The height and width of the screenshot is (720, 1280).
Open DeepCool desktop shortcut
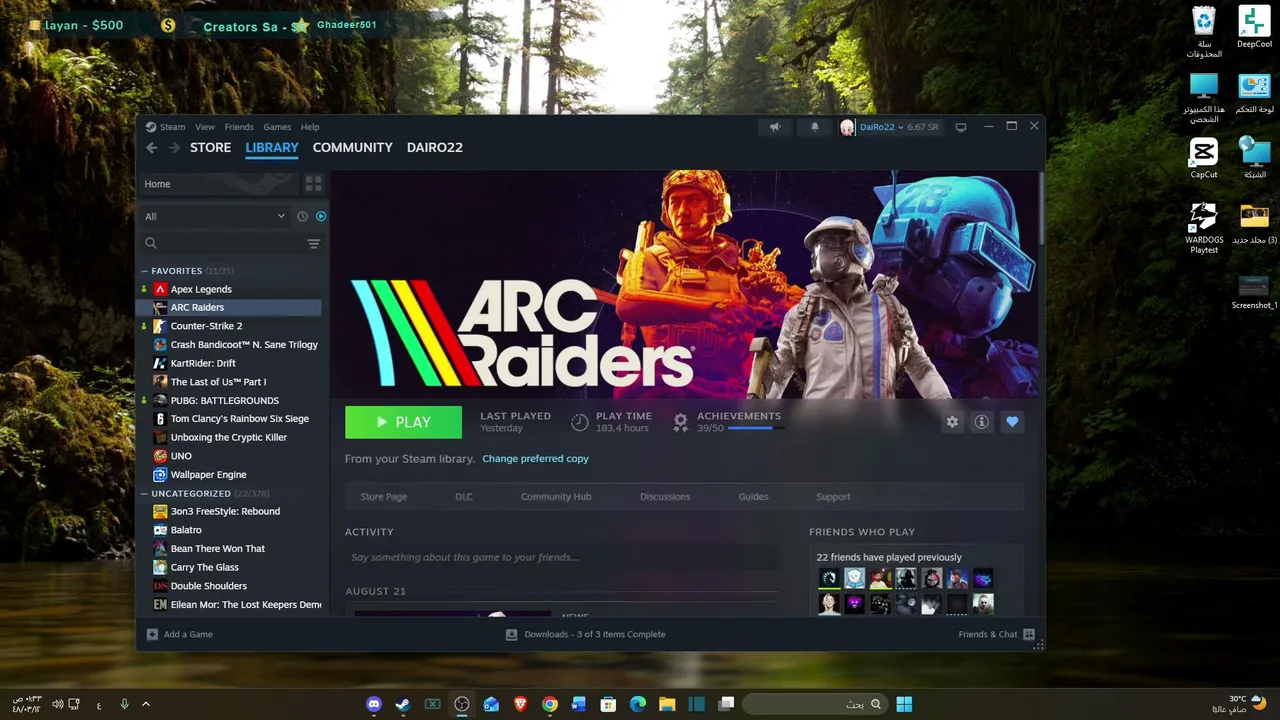tap(1254, 28)
